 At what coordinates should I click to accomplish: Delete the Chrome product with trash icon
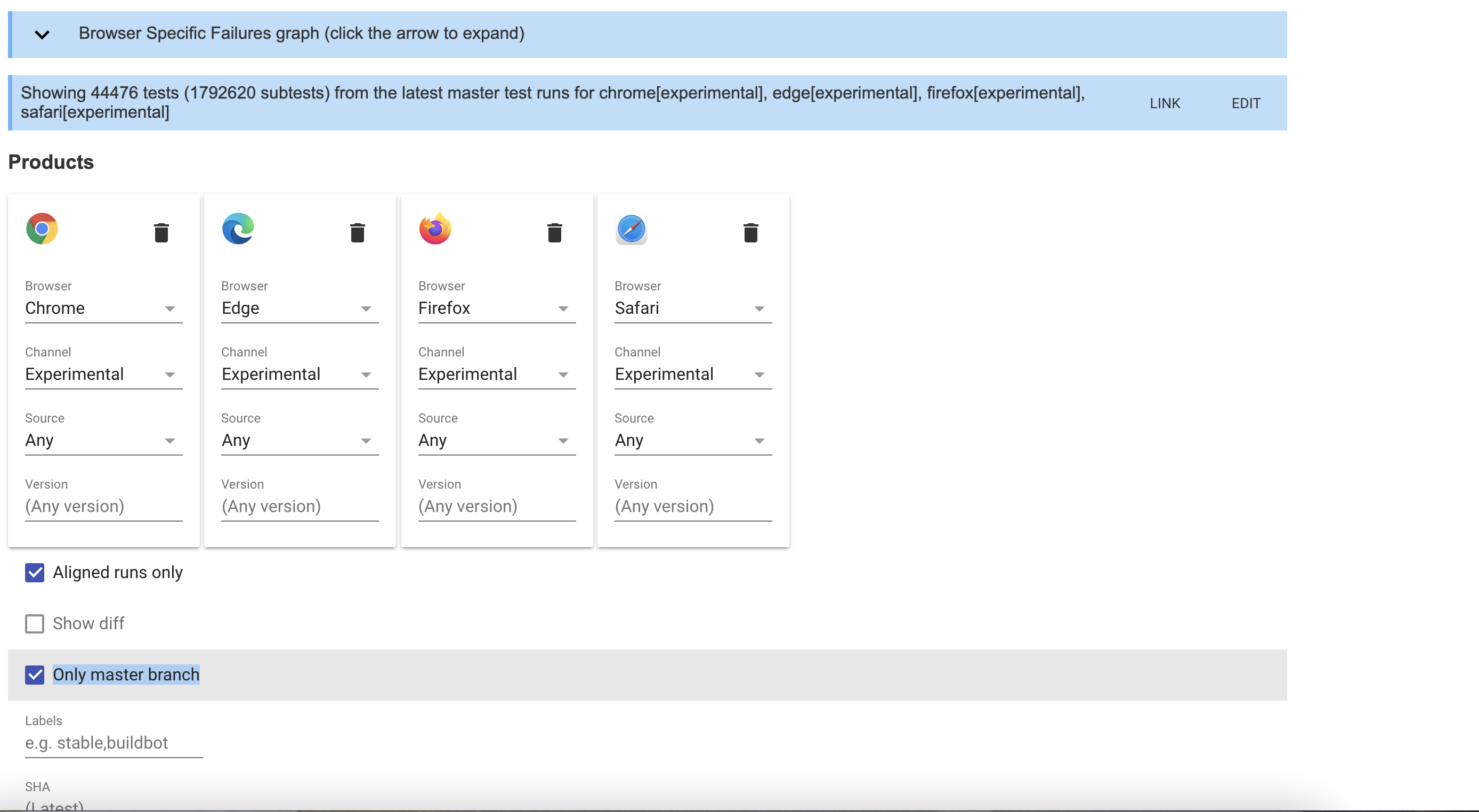click(x=161, y=233)
